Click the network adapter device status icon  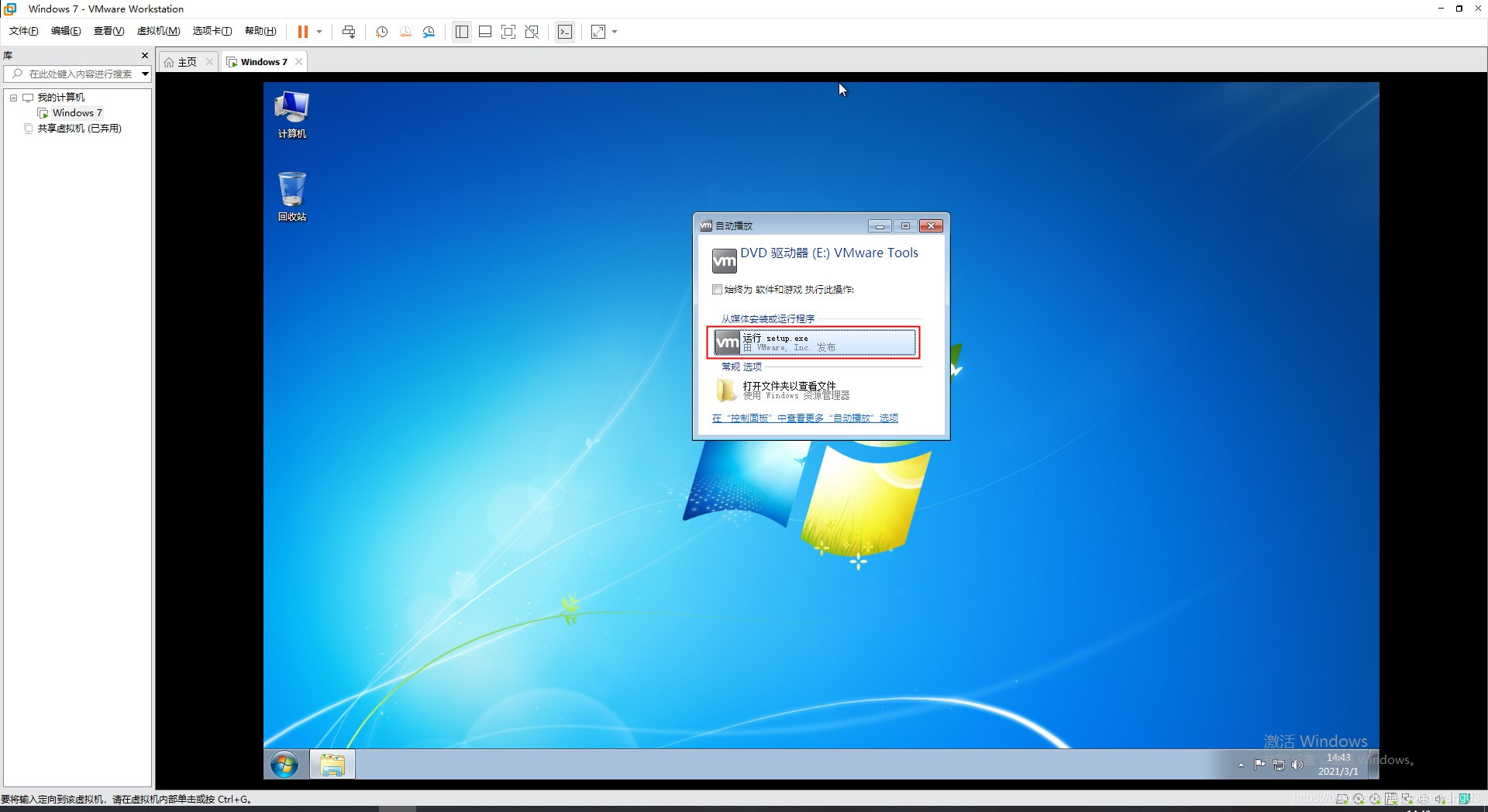coord(1407,799)
